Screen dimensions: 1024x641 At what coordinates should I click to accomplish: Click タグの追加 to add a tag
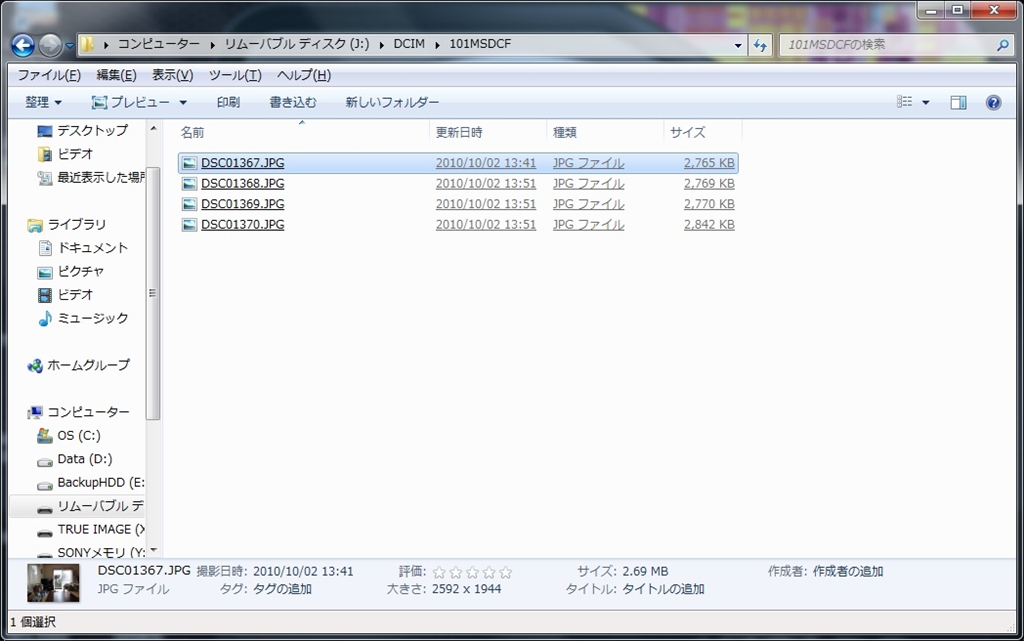(x=282, y=589)
